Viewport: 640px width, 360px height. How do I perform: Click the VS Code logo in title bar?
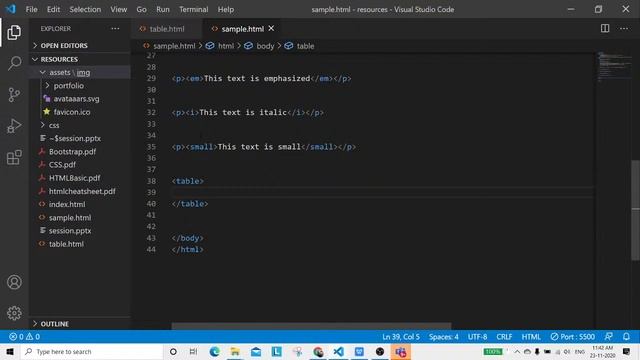(x=11, y=9)
